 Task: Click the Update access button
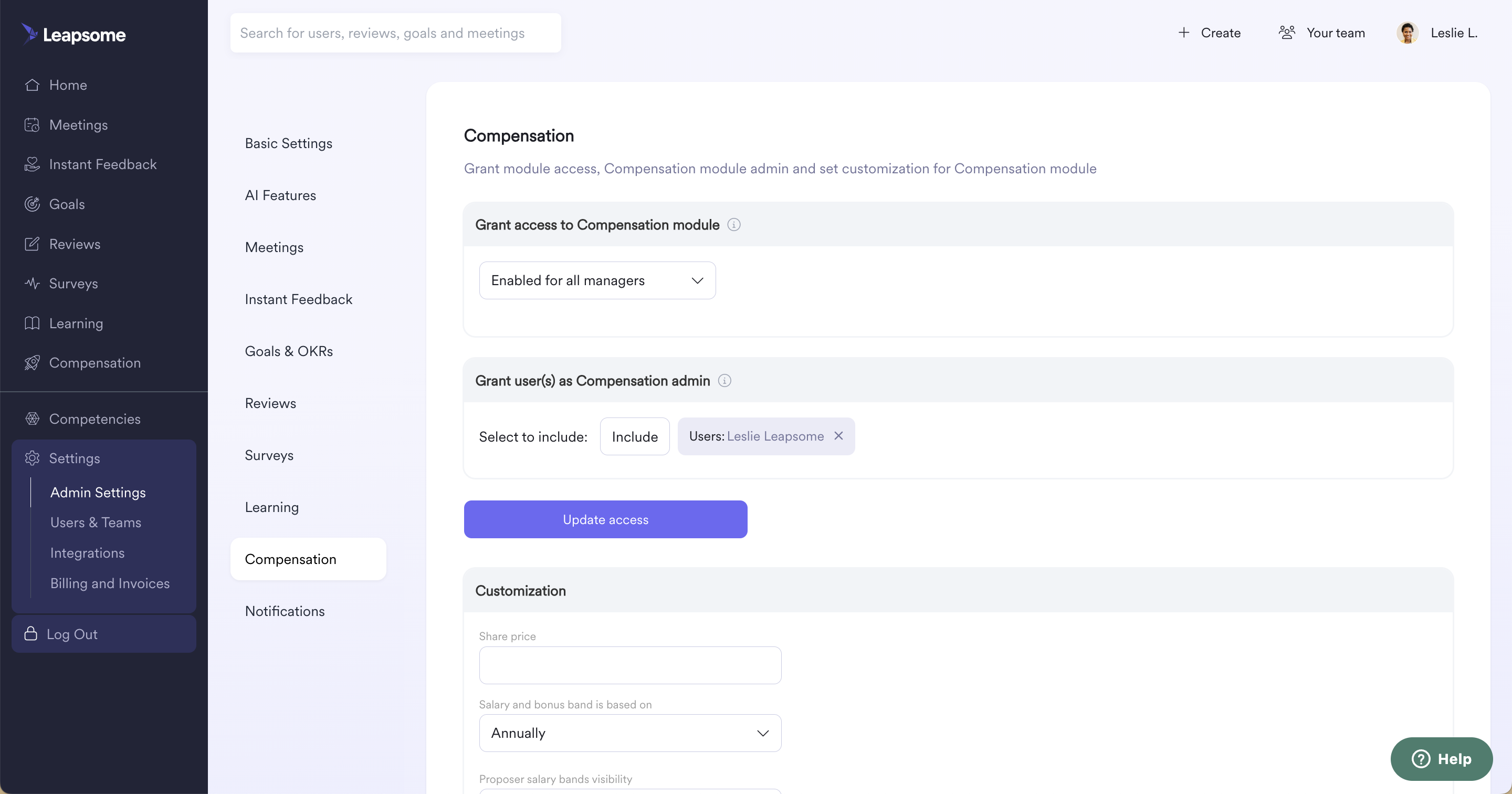[x=605, y=519]
